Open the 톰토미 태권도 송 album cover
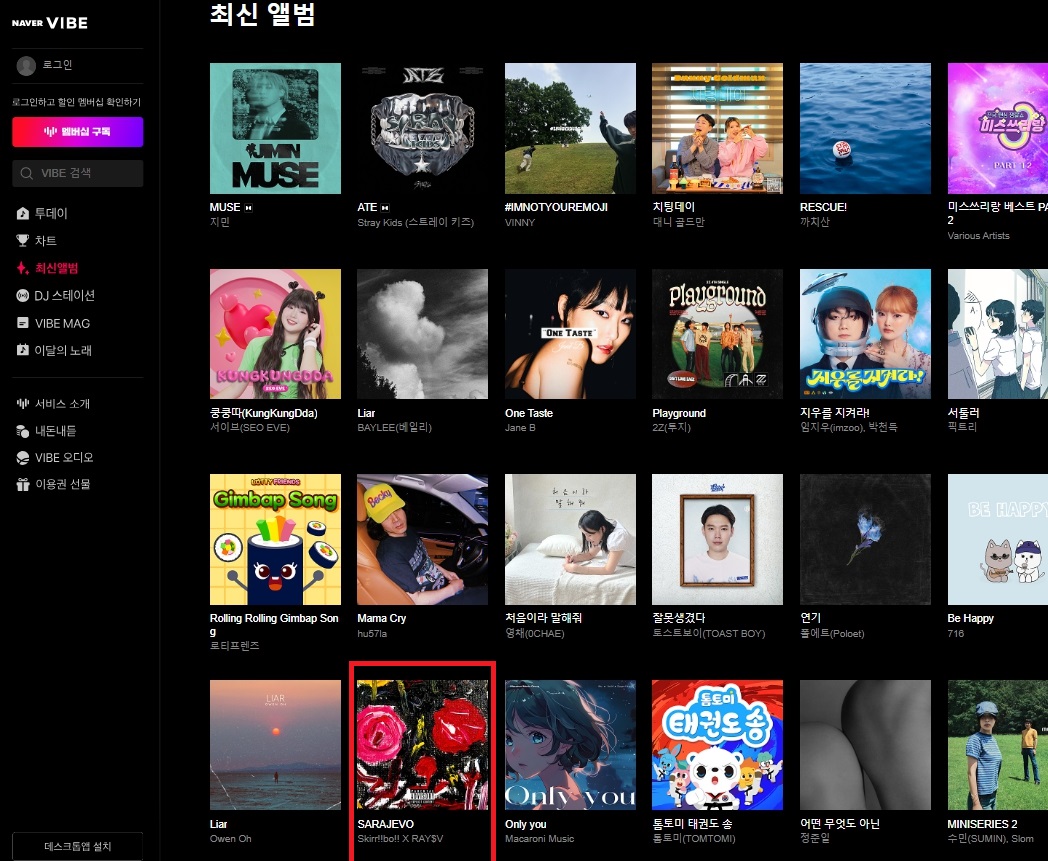 coord(717,745)
